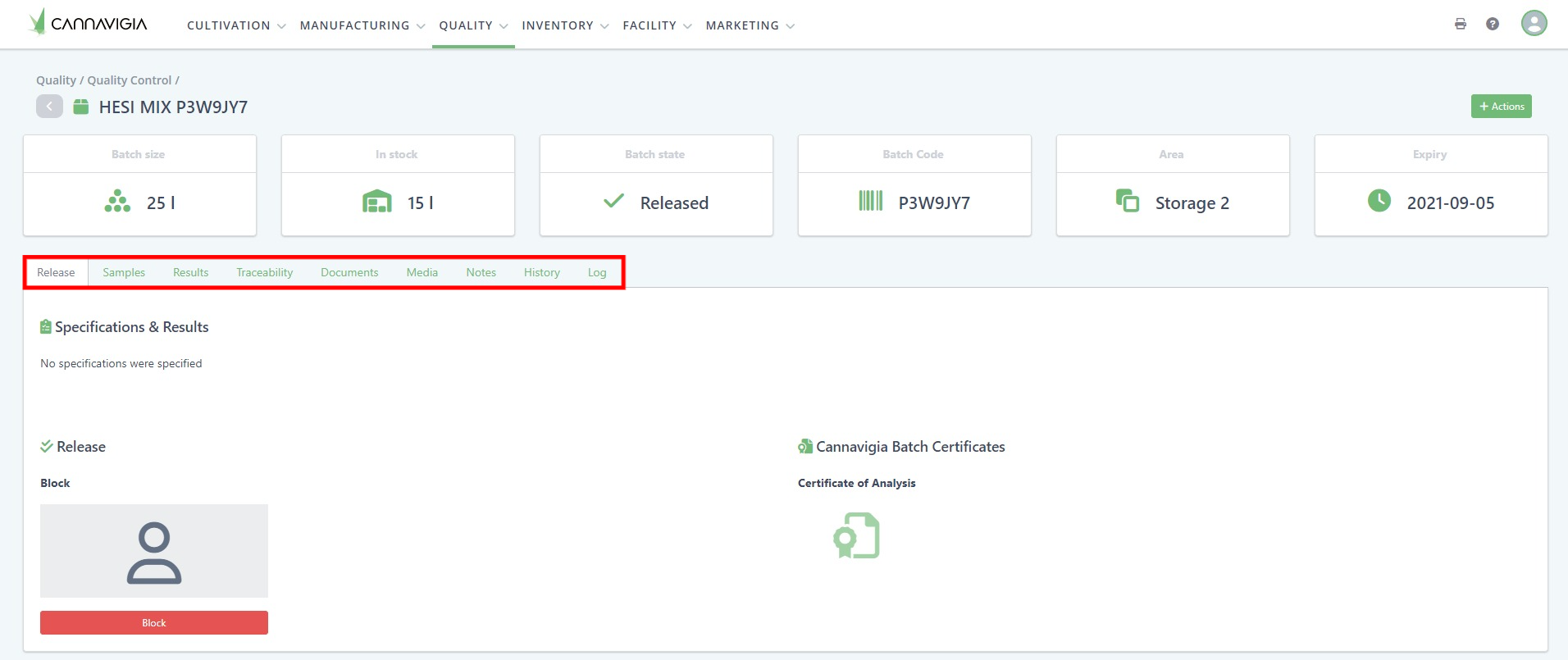1568x660 pixels.
Task: Open the Certificate of Analysis icon
Action: click(x=857, y=535)
